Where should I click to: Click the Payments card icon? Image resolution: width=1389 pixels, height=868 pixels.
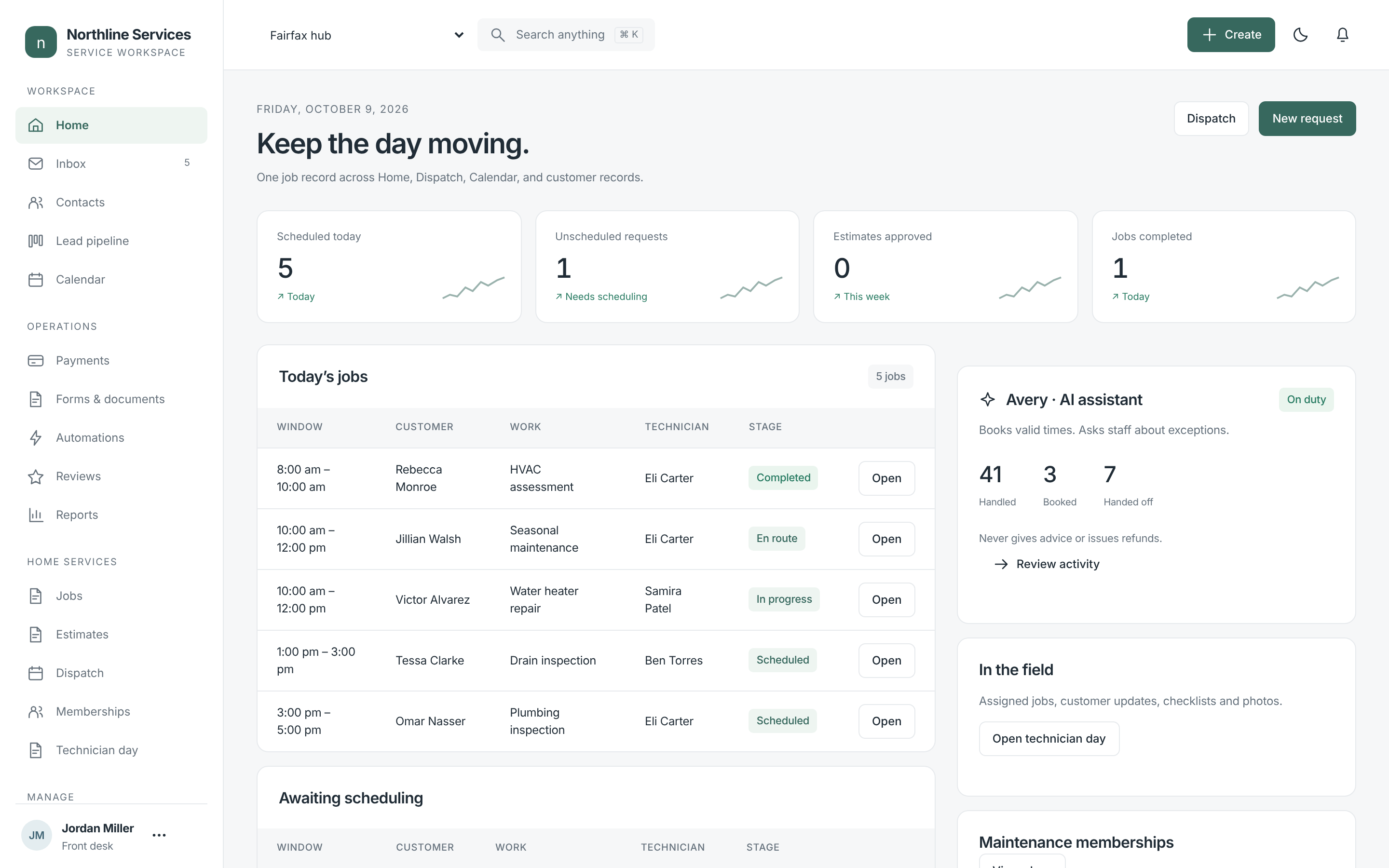tap(36, 361)
